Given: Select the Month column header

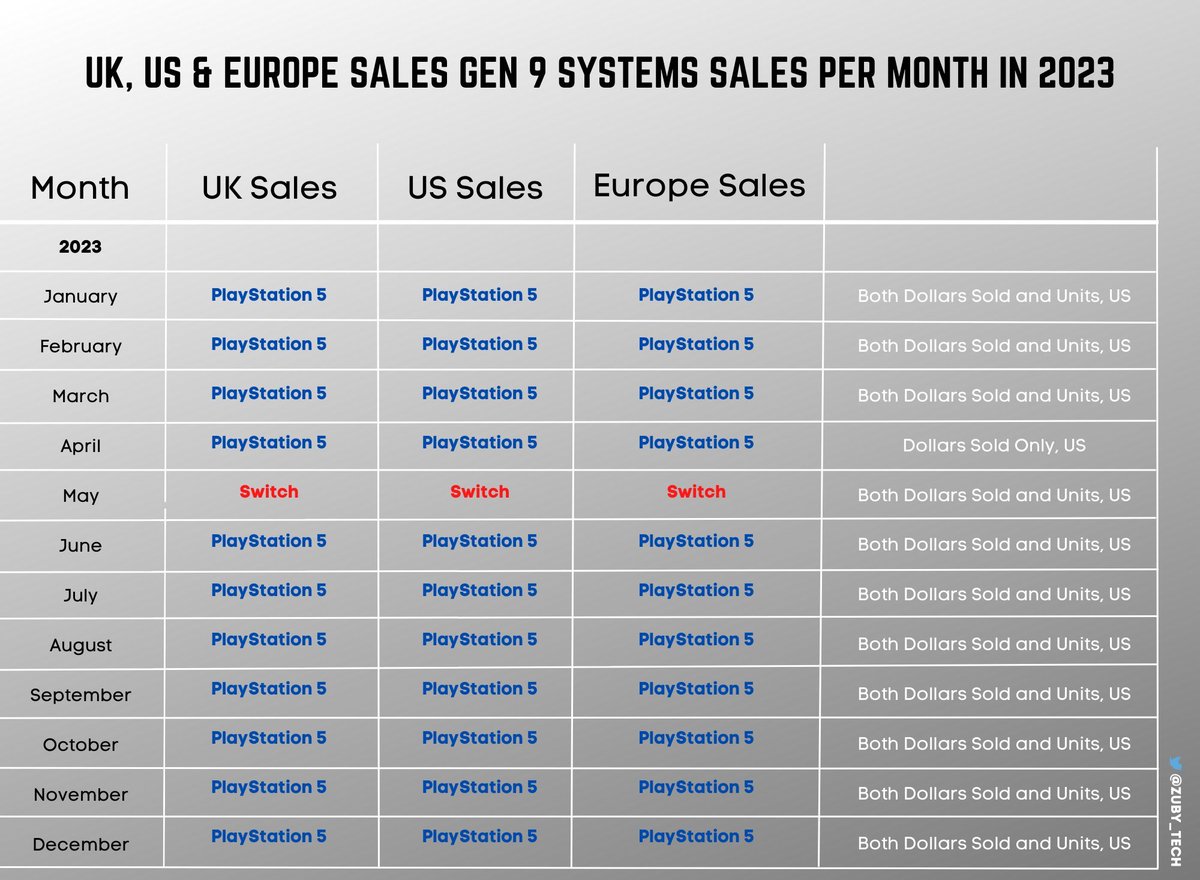Looking at the screenshot, I should coord(80,188).
